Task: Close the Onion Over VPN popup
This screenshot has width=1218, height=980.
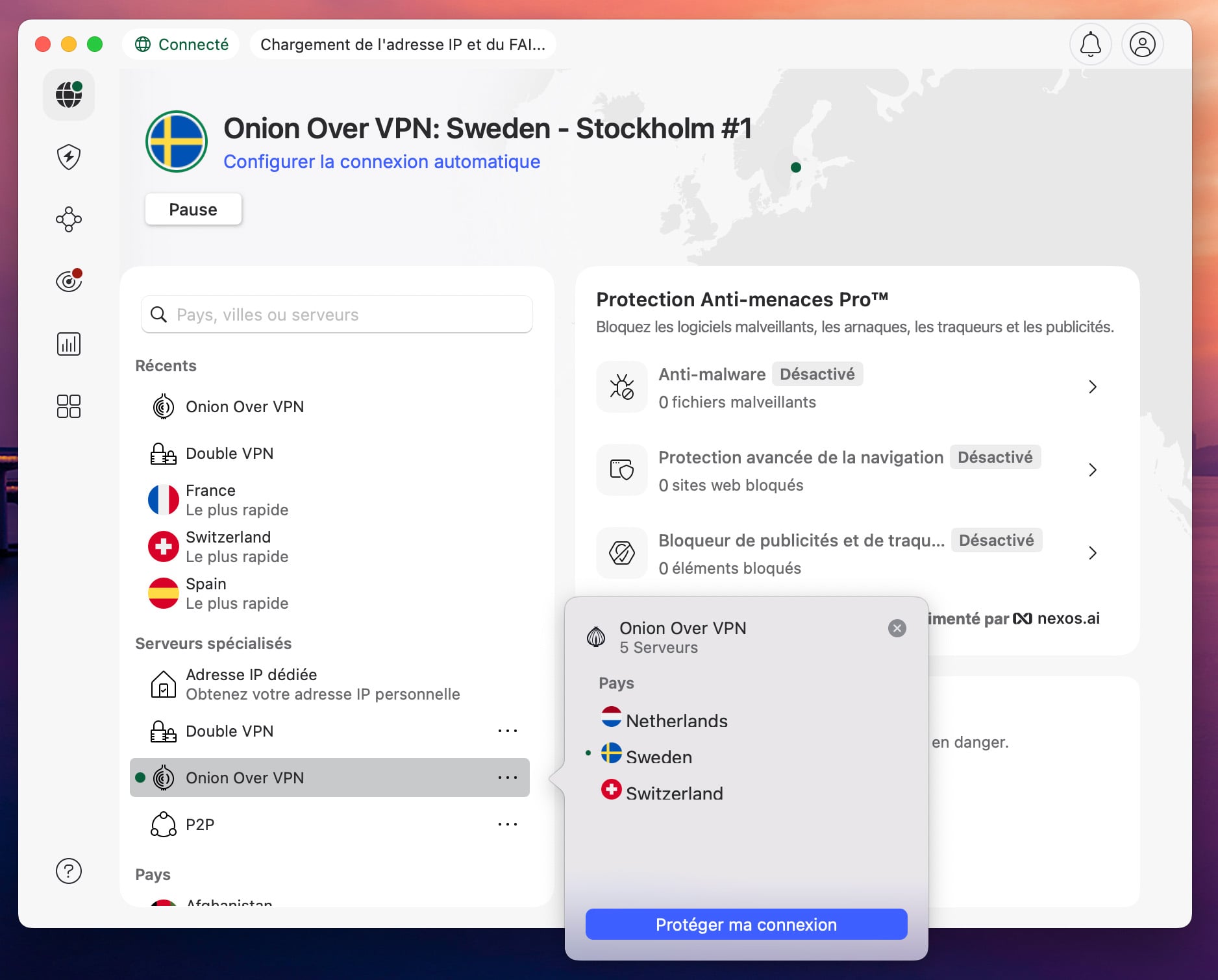Action: coord(897,628)
